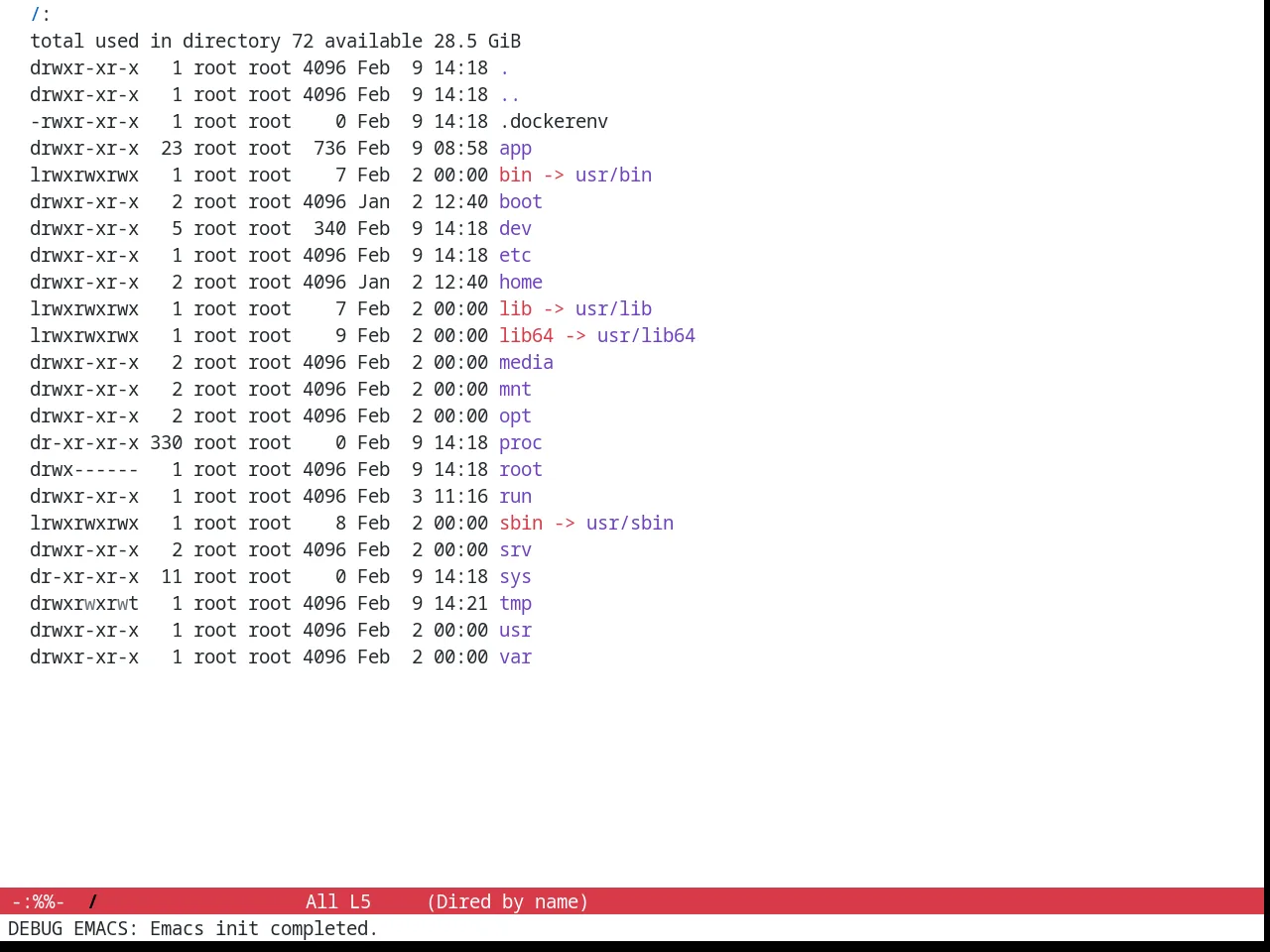Open the tmp directory
Image resolution: width=1270 pixels, height=952 pixels.
coord(515,604)
